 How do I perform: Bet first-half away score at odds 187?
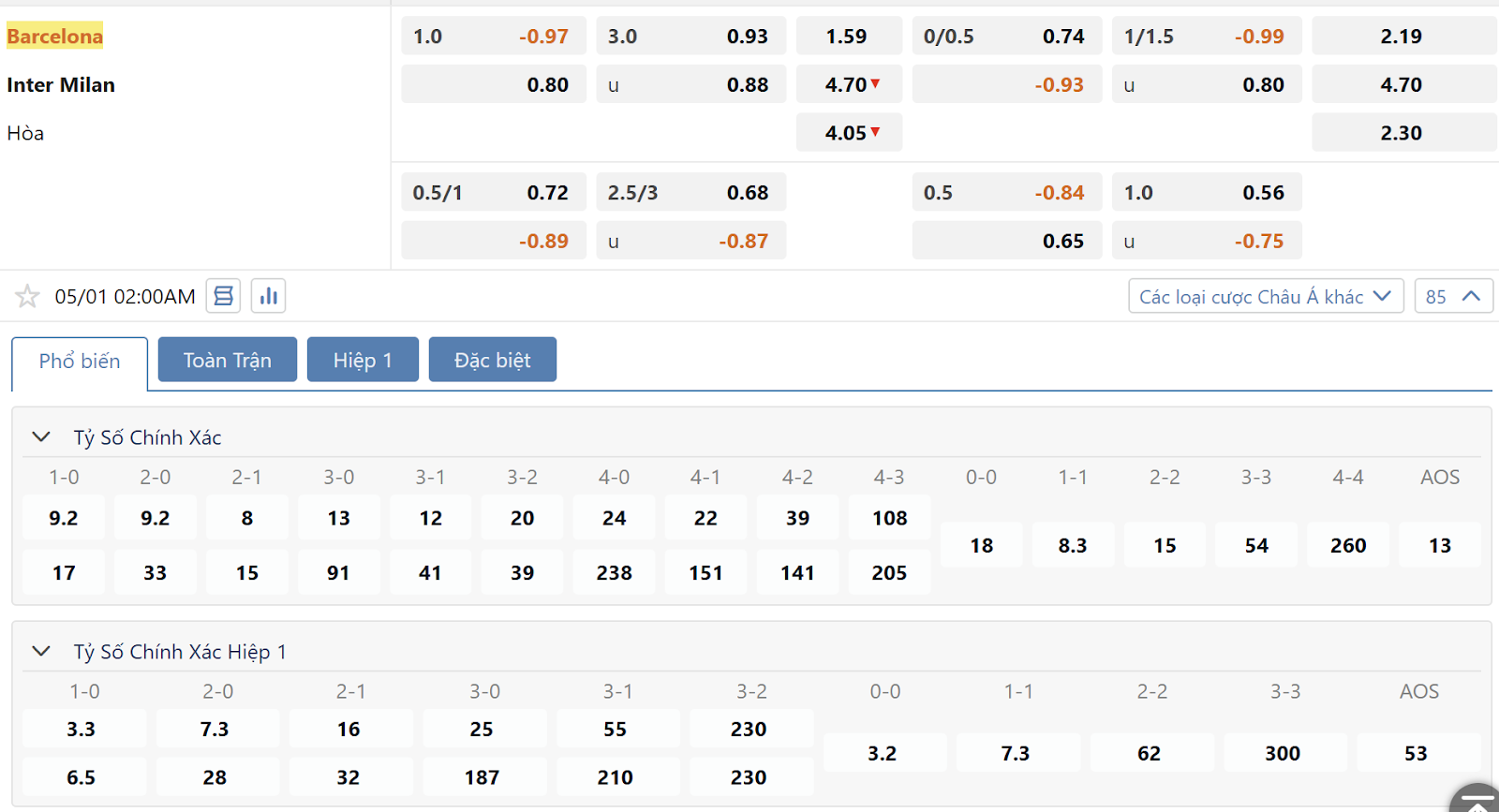pyautogui.click(x=482, y=777)
